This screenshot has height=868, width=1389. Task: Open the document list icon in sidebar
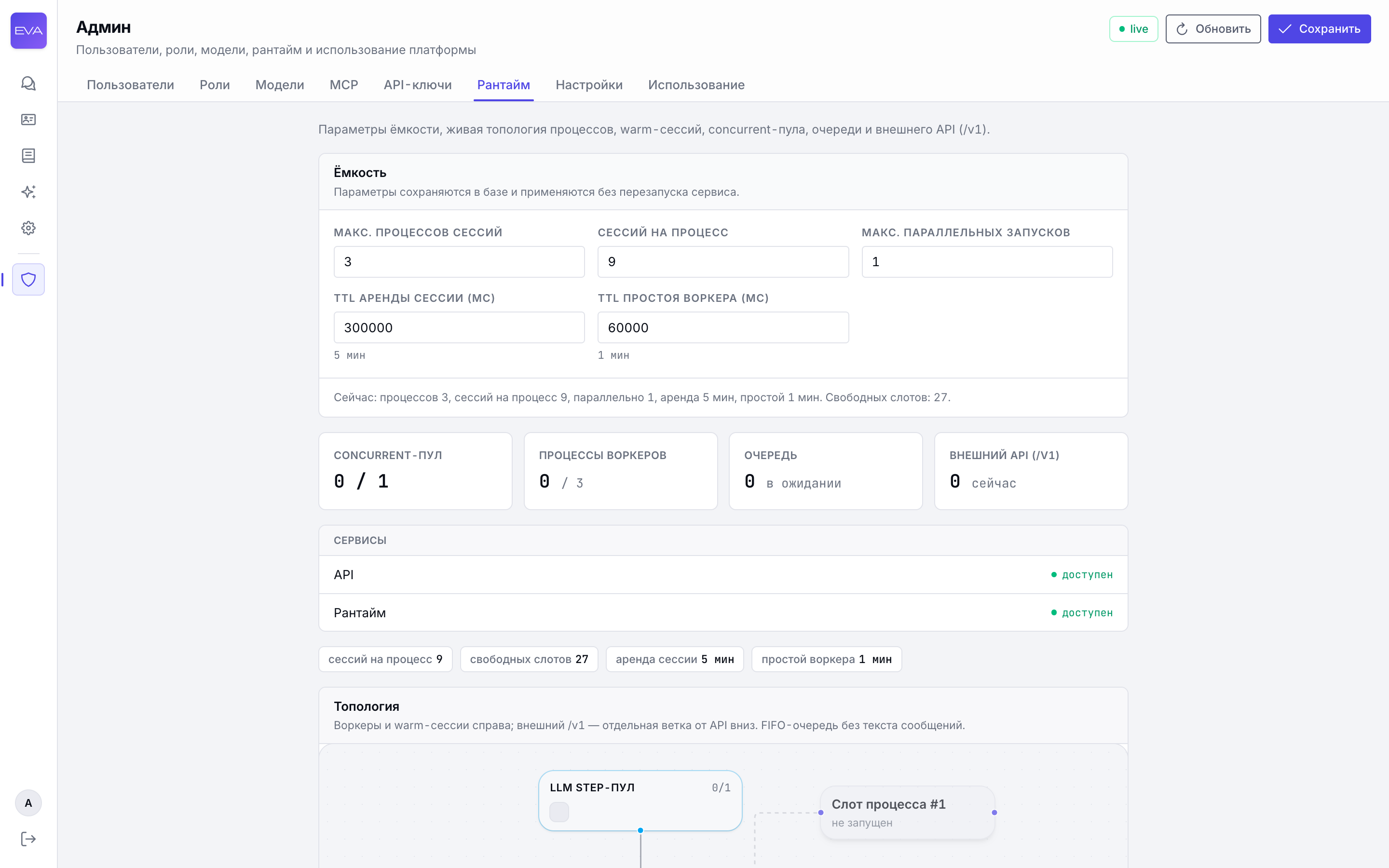point(28,156)
